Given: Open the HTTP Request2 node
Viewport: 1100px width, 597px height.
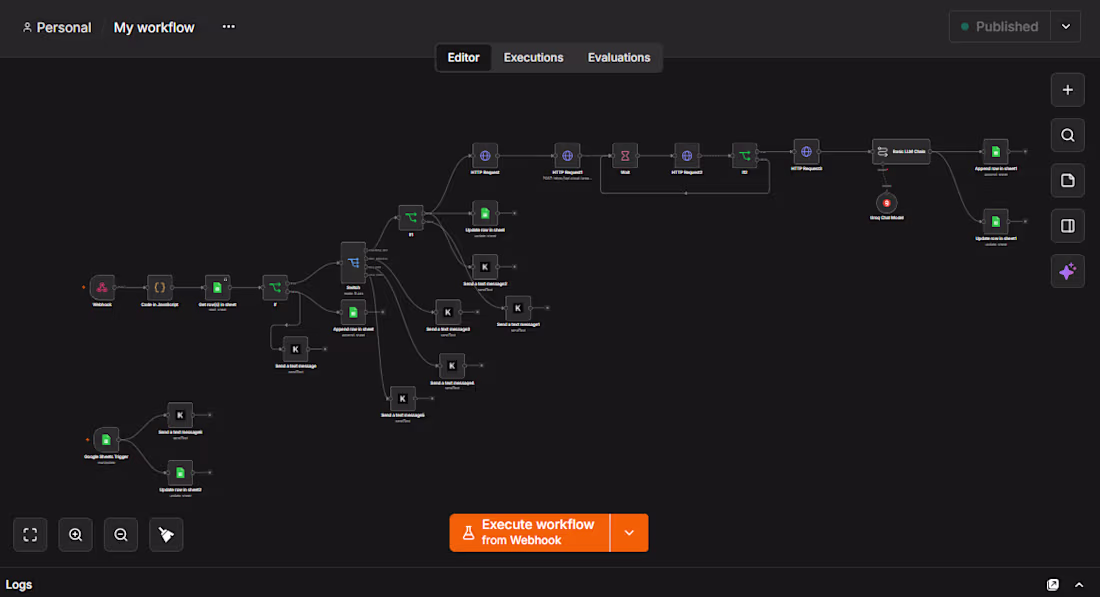Looking at the screenshot, I should click(687, 156).
